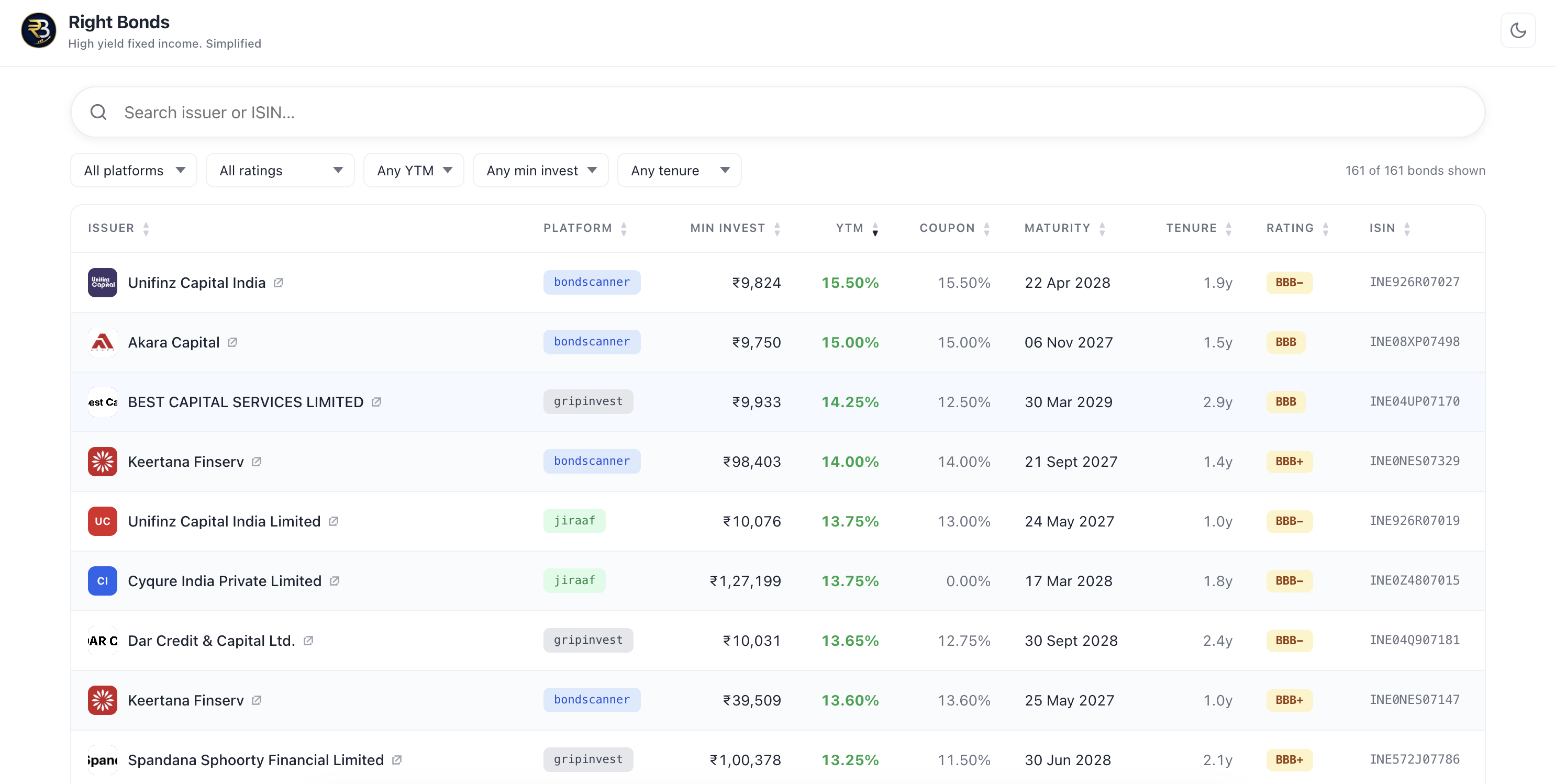Expand the All platforms dropdown
1555x784 pixels.
(134, 171)
